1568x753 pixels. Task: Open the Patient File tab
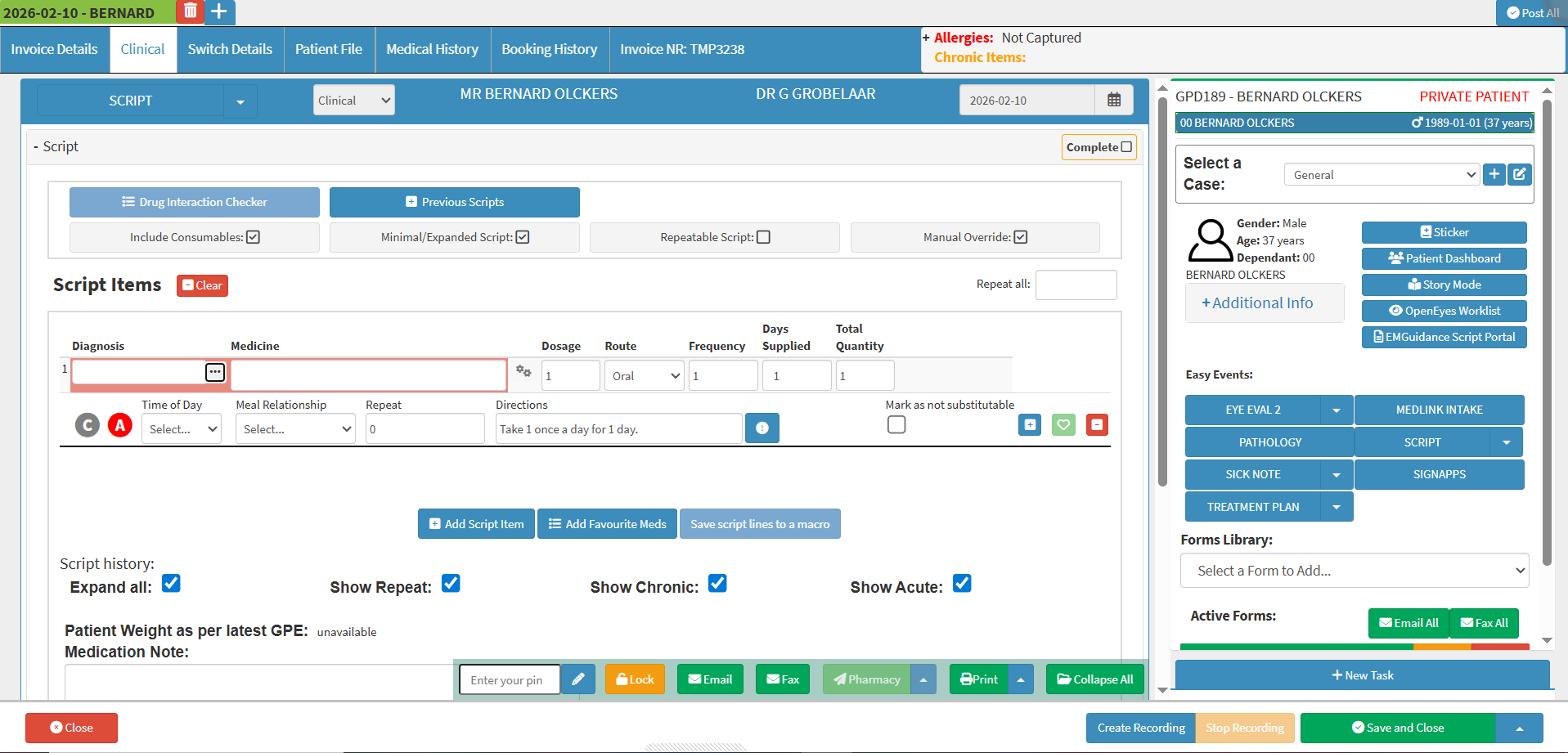(328, 49)
